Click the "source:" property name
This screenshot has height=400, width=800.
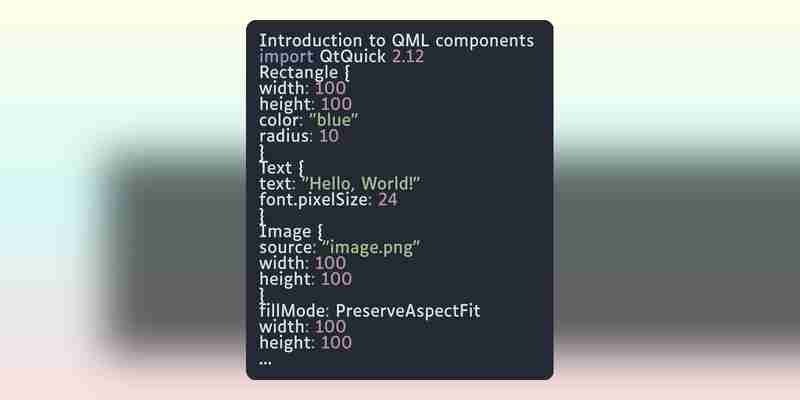[288, 247]
